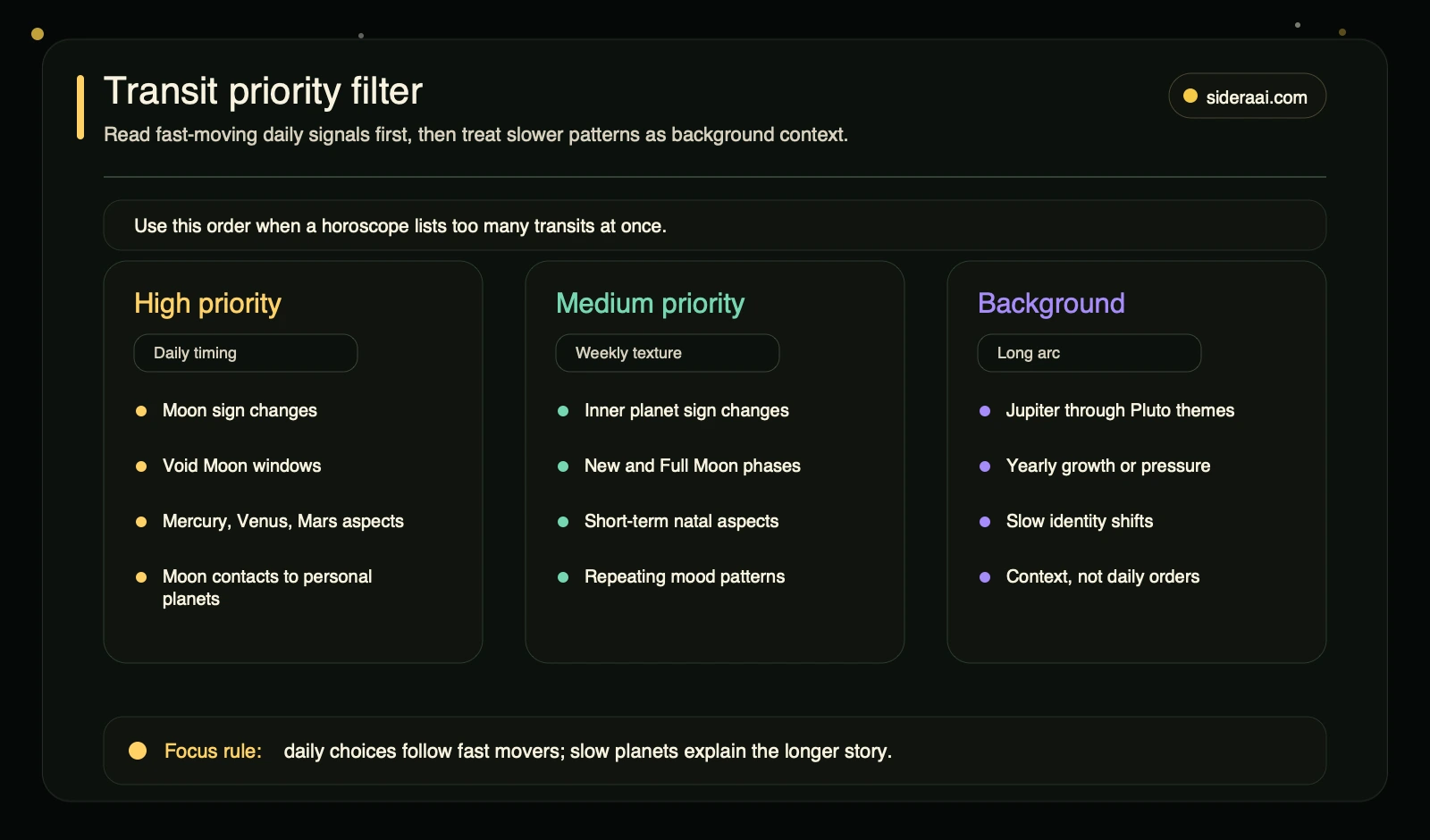Click the yellow bullet beside Moon sign changes
Screen dimensions: 1430x840
pyautogui.click(x=141, y=411)
